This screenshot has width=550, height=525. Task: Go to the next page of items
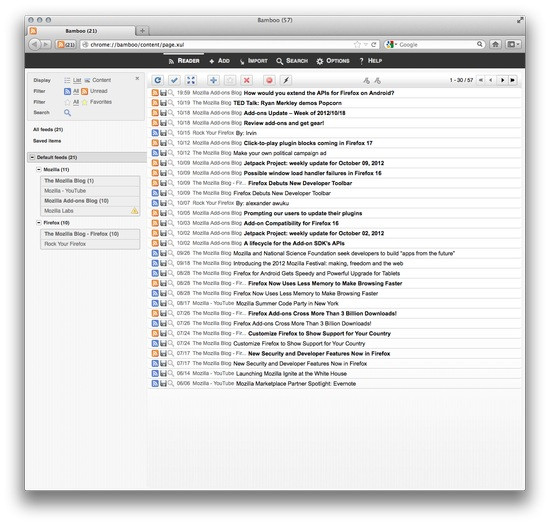tap(502, 80)
